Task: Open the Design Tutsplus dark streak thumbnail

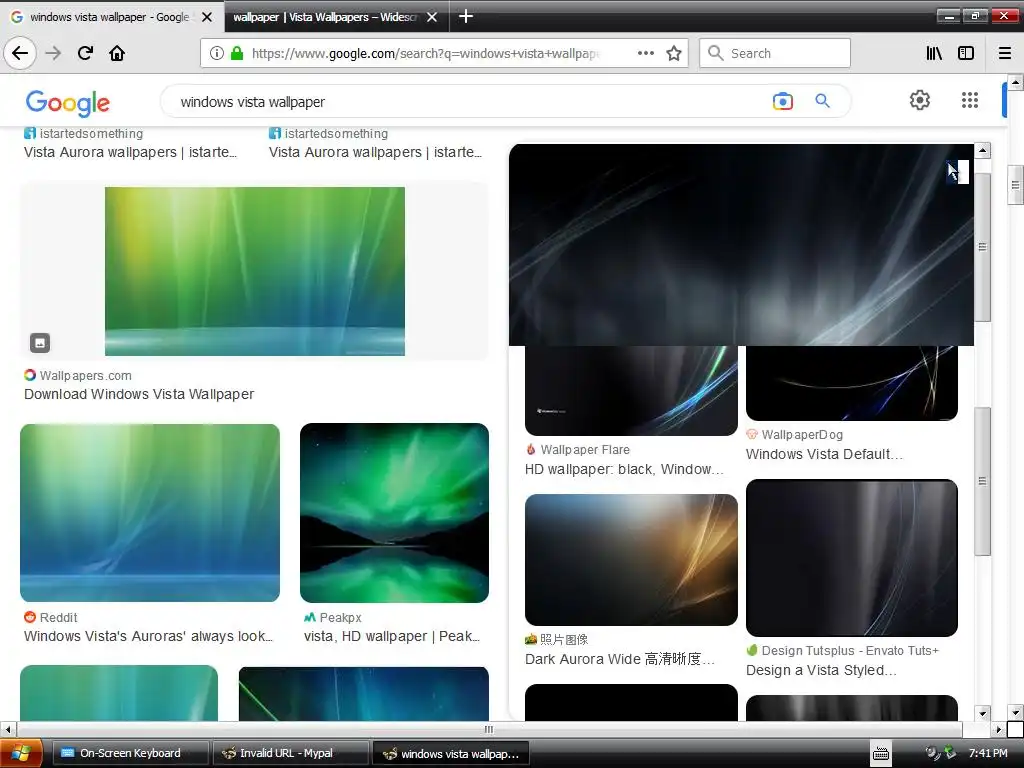Action: point(852,558)
